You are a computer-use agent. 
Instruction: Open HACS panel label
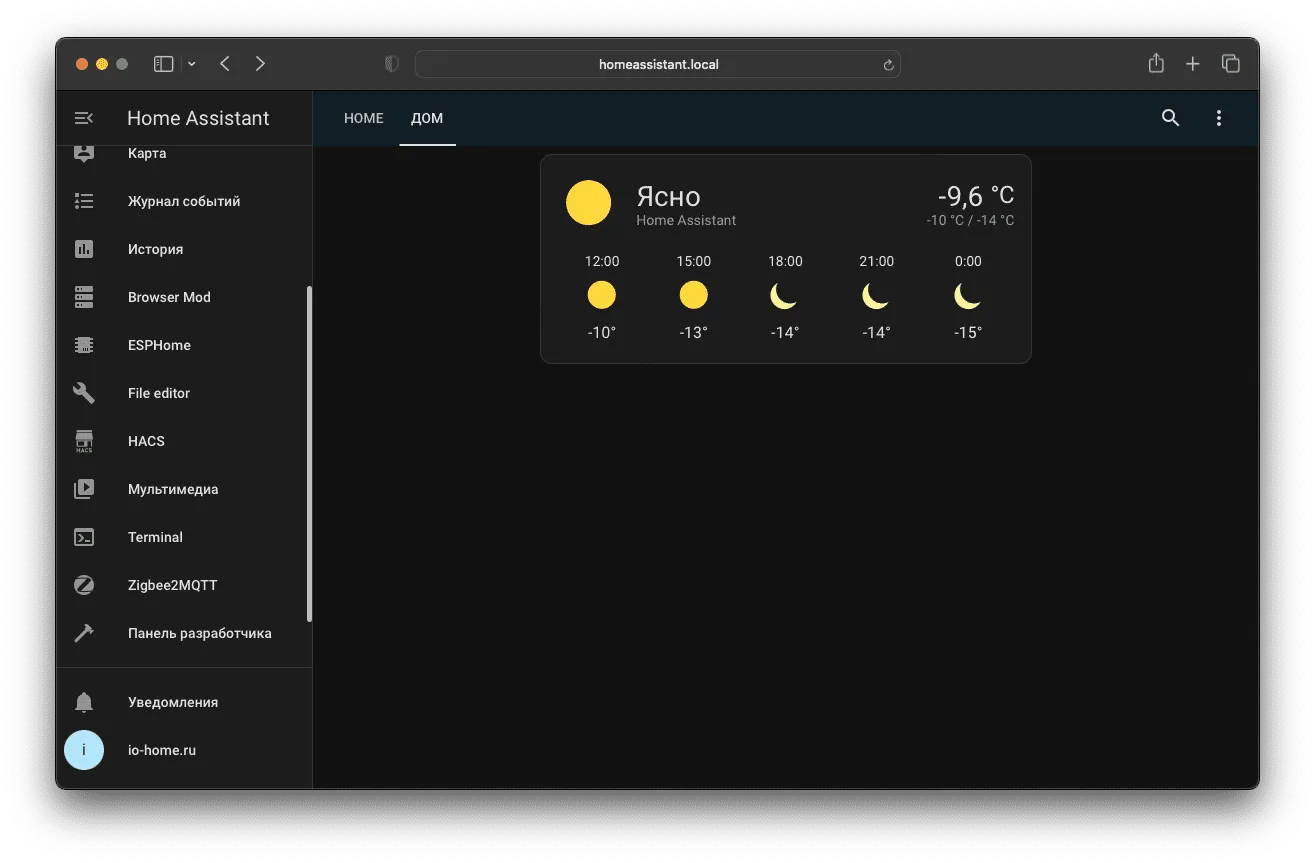[146, 441]
